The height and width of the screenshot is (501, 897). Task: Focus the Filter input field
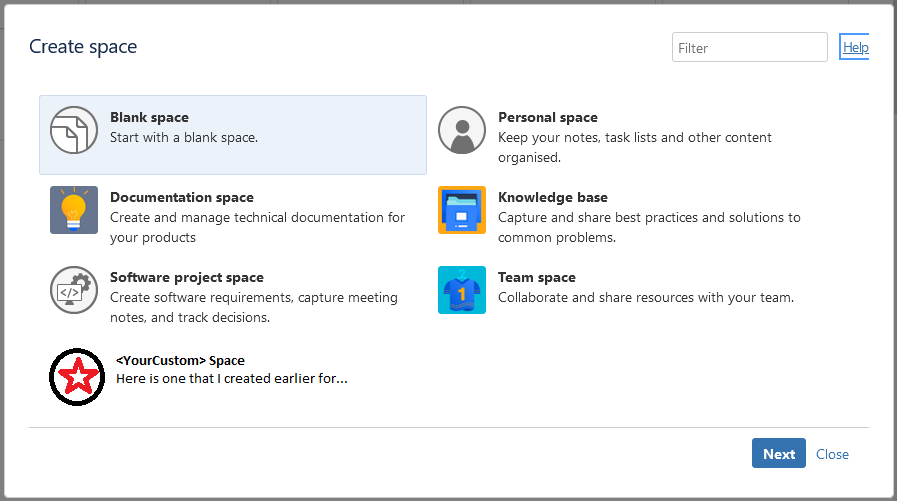749,47
